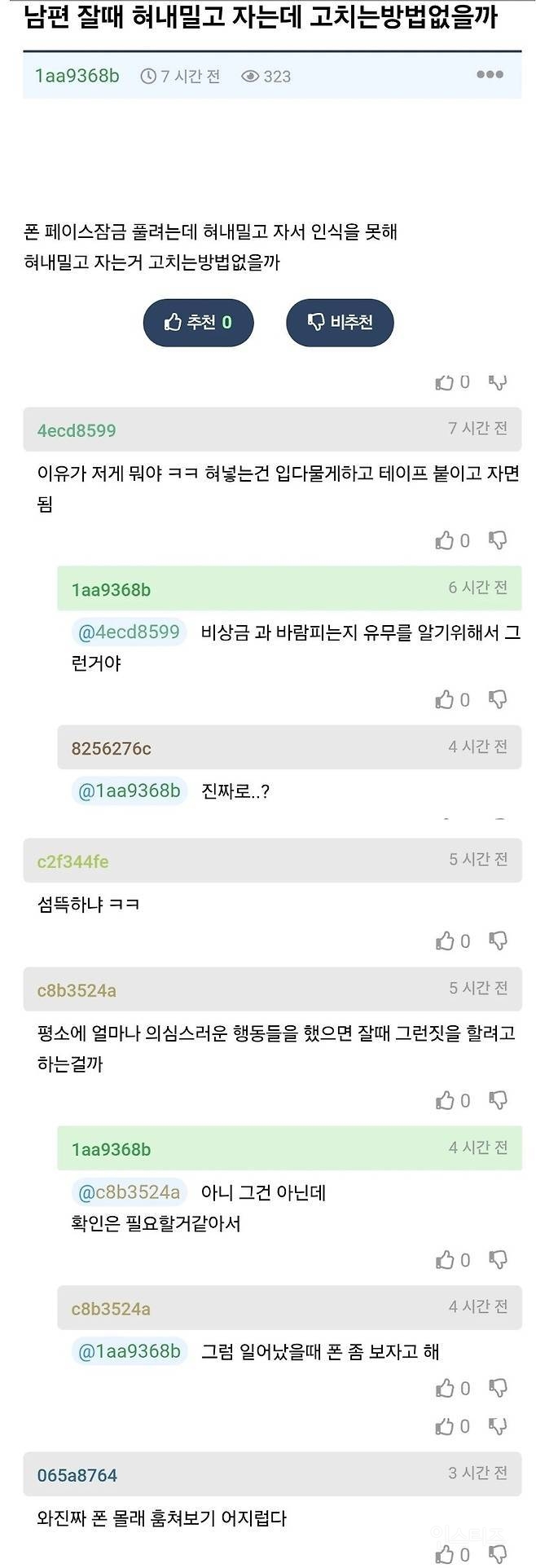Click the thumbs-up icon inside the 추천 button
Screen dimensions: 536x1568
click(x=174, y=322)
